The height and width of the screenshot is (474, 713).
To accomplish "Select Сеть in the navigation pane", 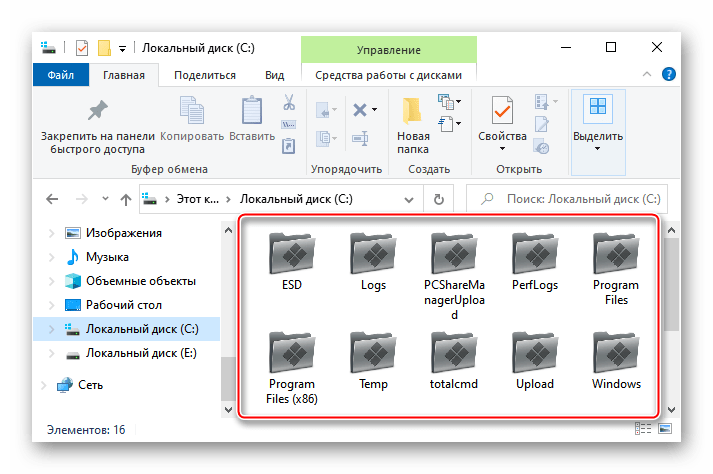I will coord(90,385).
